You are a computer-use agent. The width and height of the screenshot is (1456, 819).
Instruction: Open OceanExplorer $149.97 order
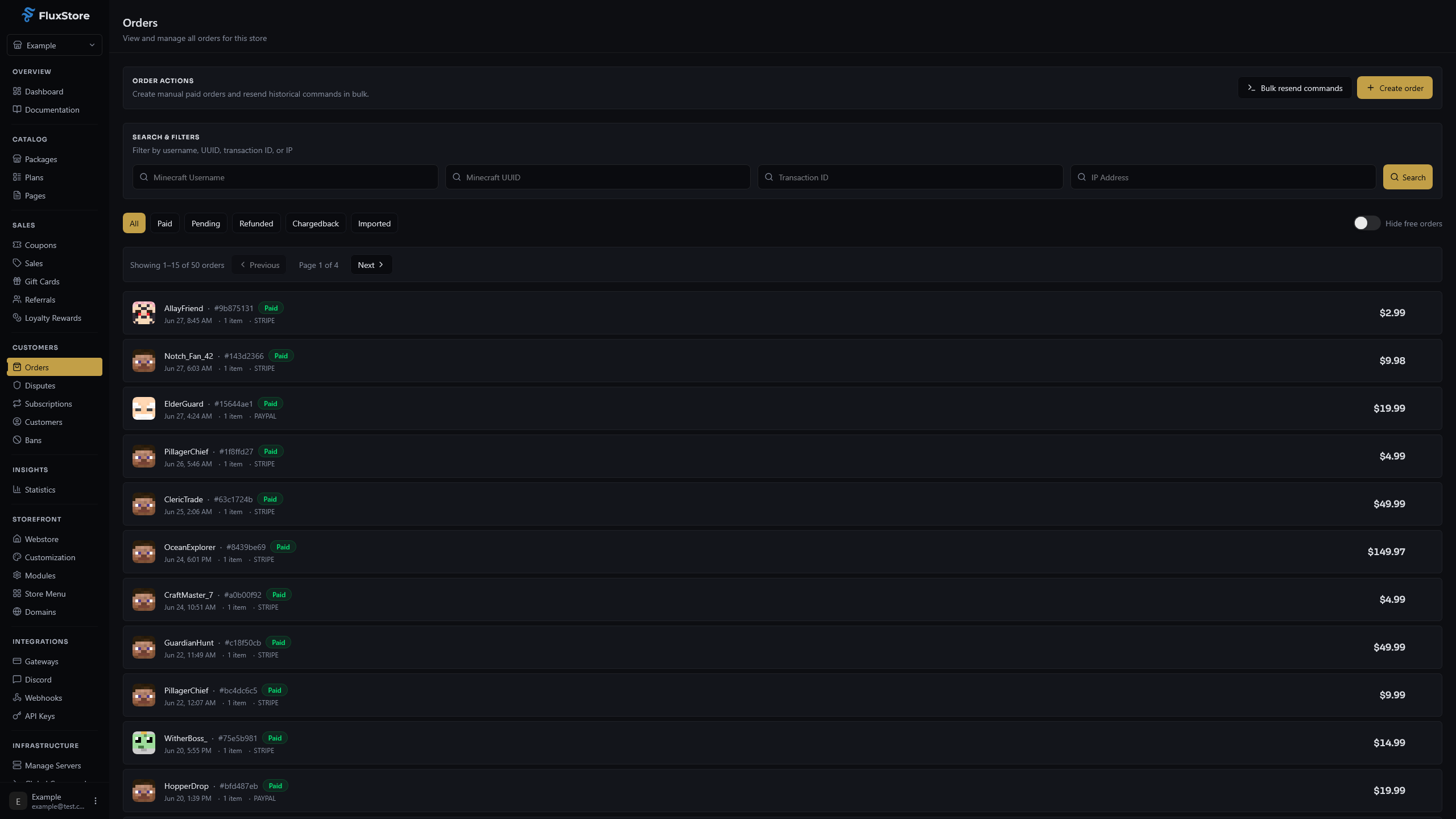782,552
